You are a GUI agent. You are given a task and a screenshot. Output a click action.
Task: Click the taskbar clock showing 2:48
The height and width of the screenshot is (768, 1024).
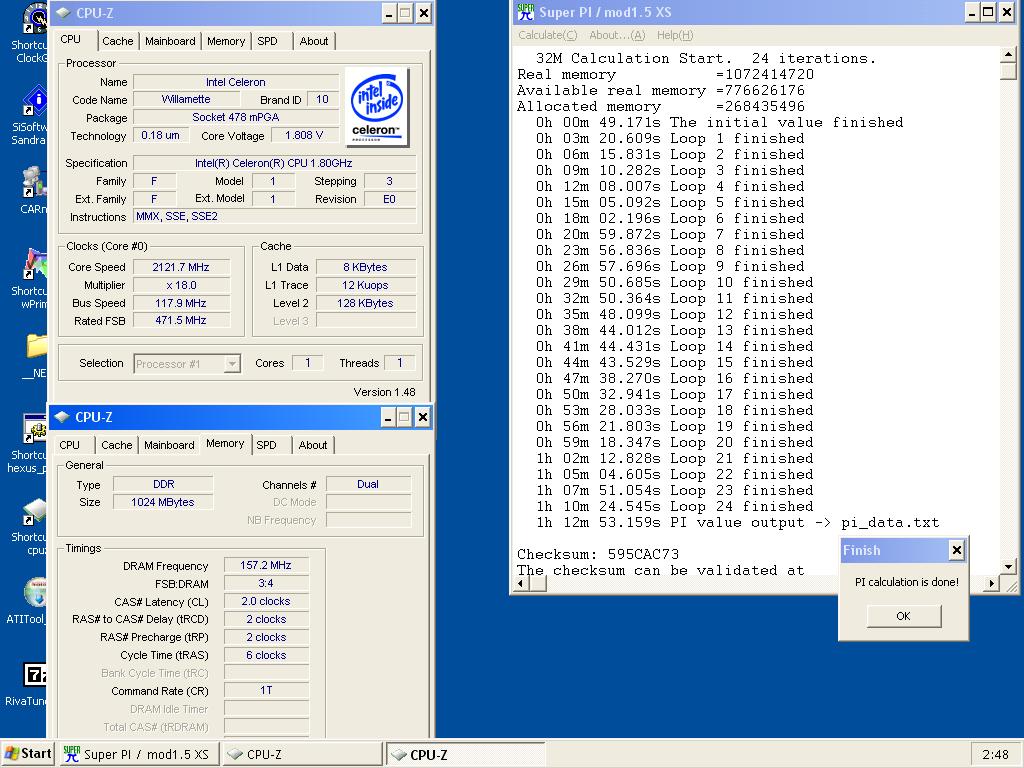[x=995, y=754]
